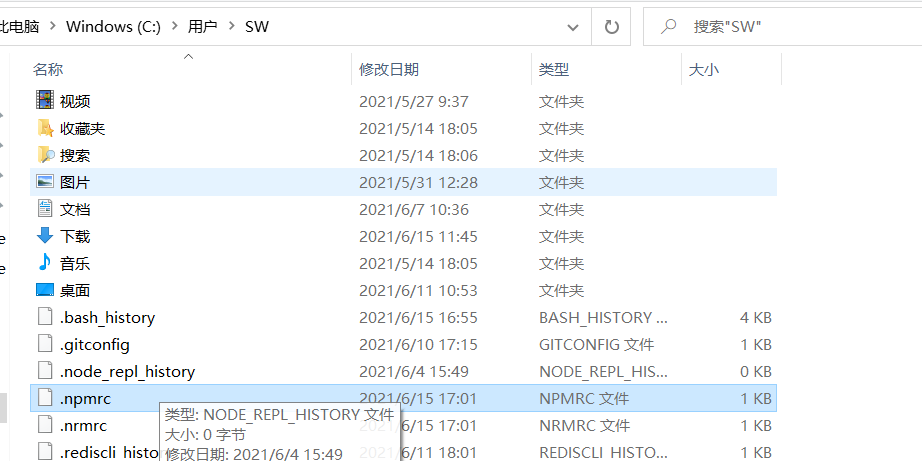Click date 2021/6/4 15:49 in list
The width and height of the screenshot is (922, 461).
414,372
